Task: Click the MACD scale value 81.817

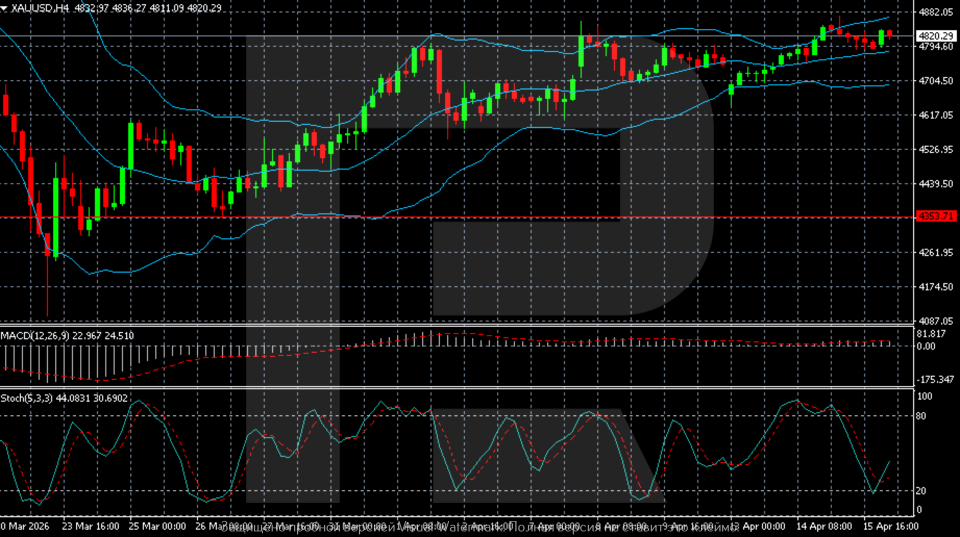Action: [931, 333]
